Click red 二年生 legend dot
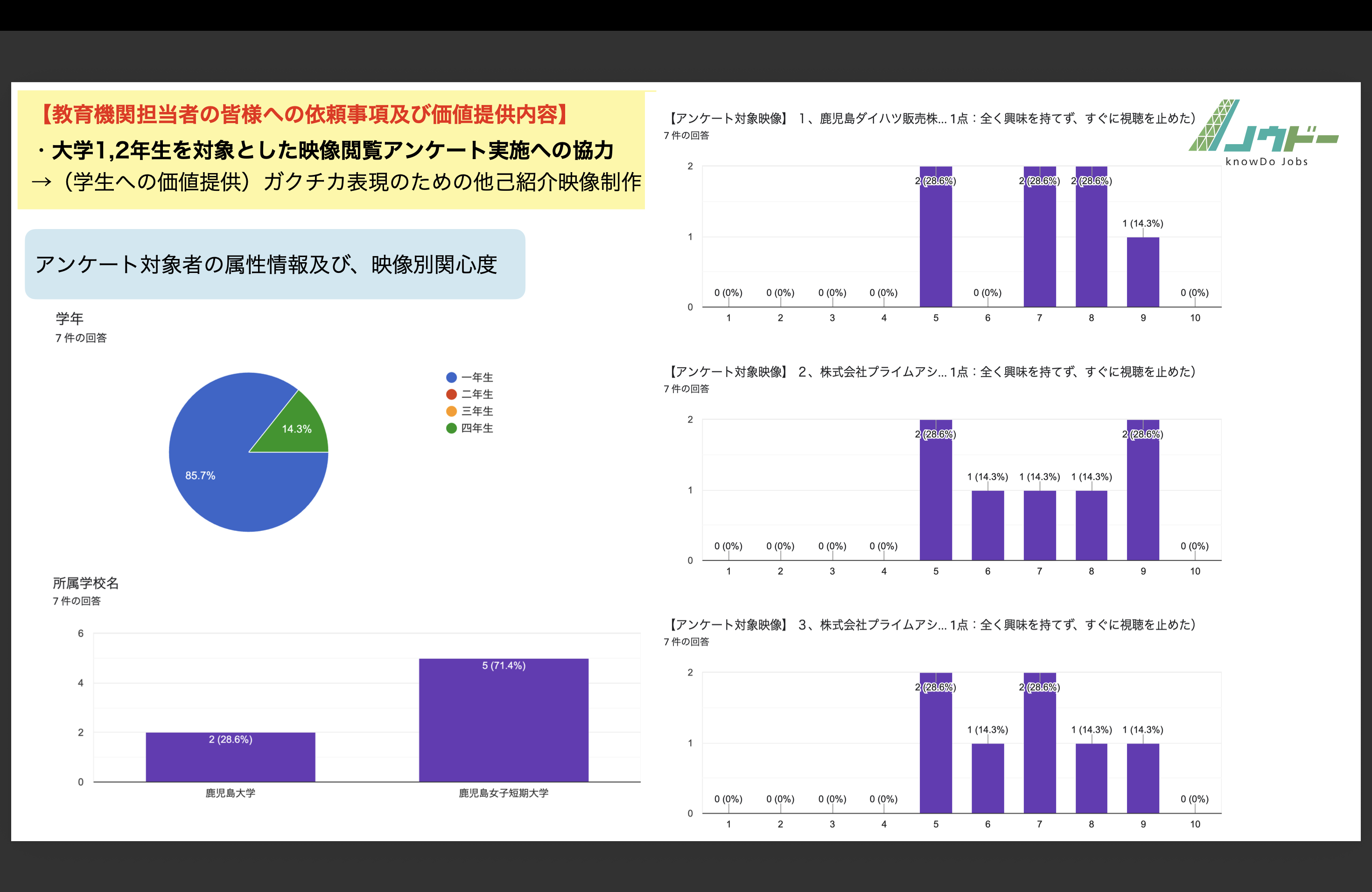 click(x=451, y=394)
